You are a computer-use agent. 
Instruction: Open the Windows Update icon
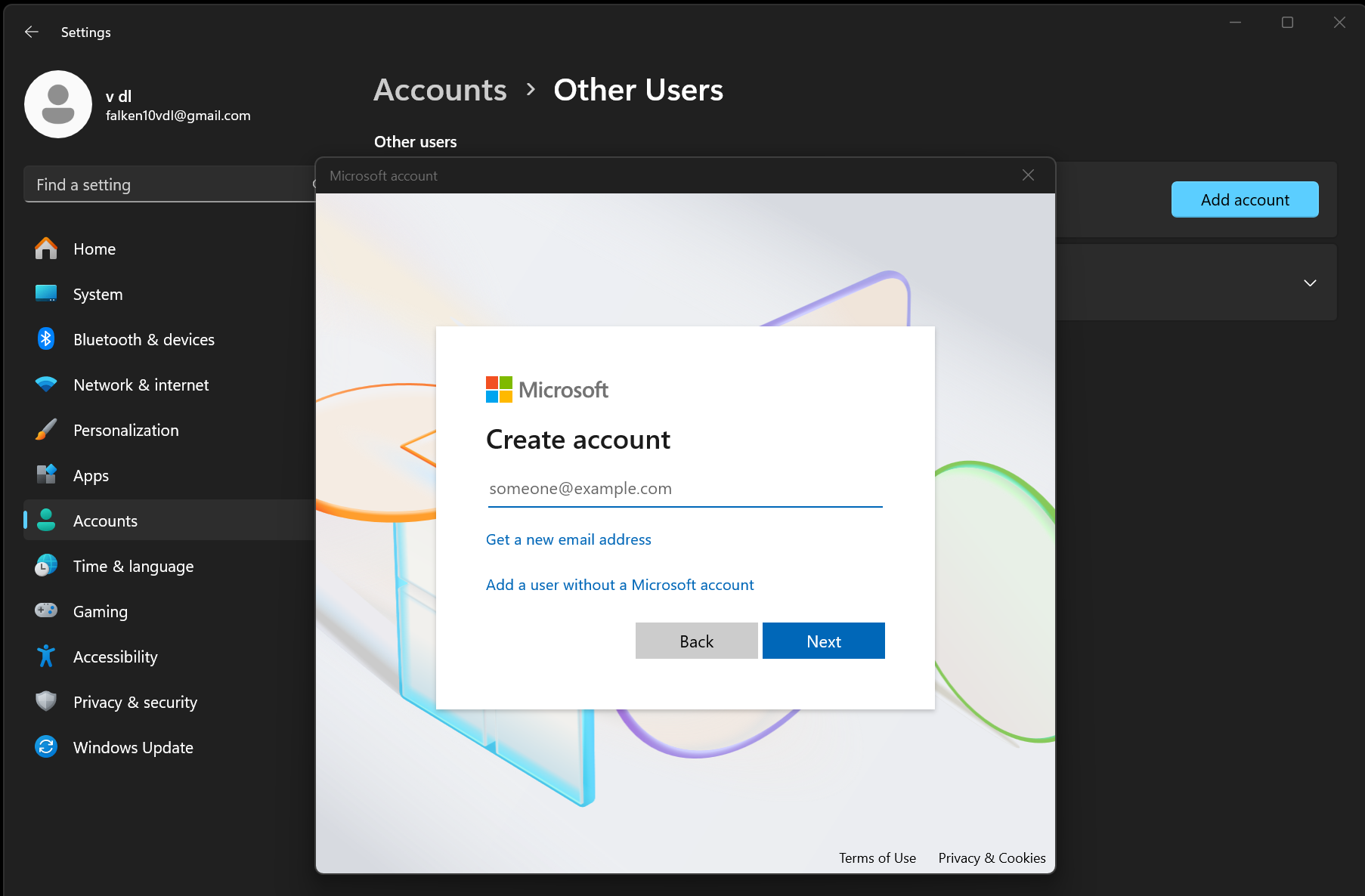pyautogui.click(x=46, y=747)
